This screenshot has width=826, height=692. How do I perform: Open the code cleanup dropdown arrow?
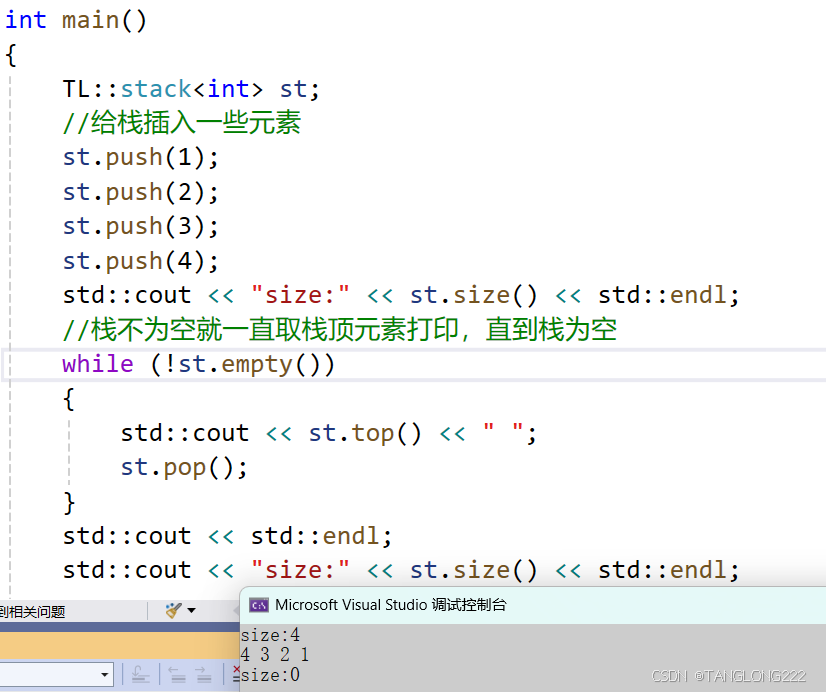192,611
